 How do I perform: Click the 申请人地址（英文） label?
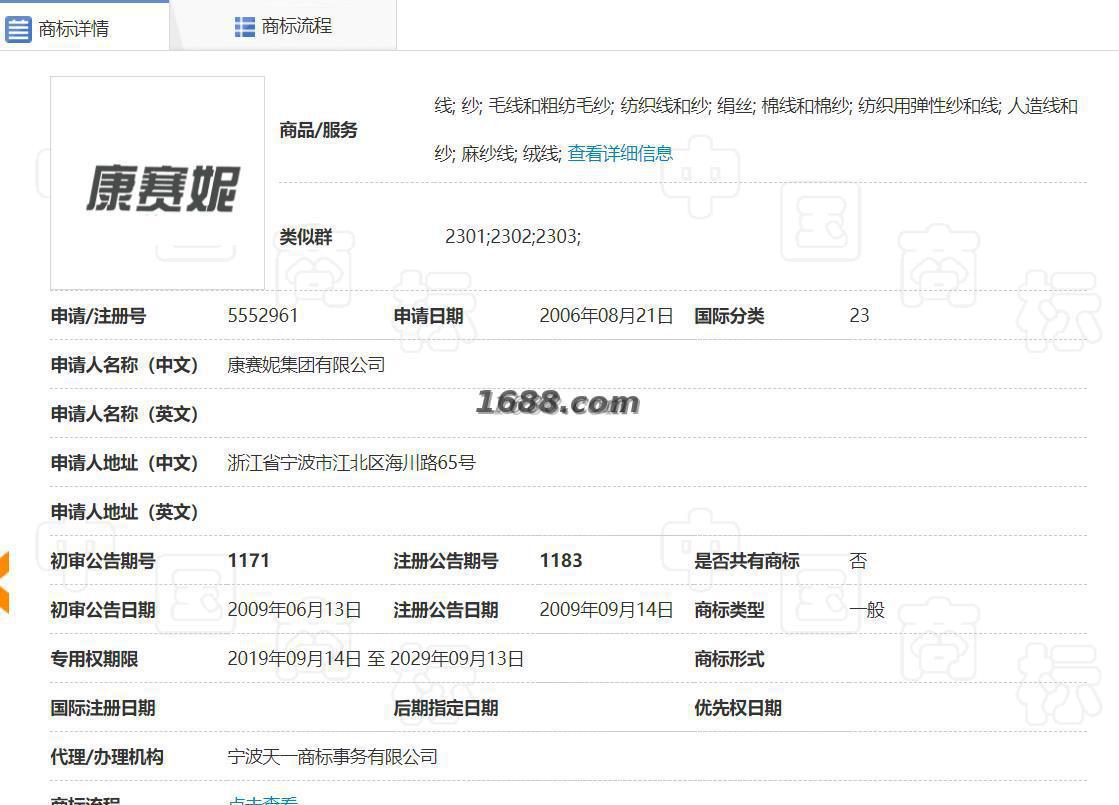(124, 512)
